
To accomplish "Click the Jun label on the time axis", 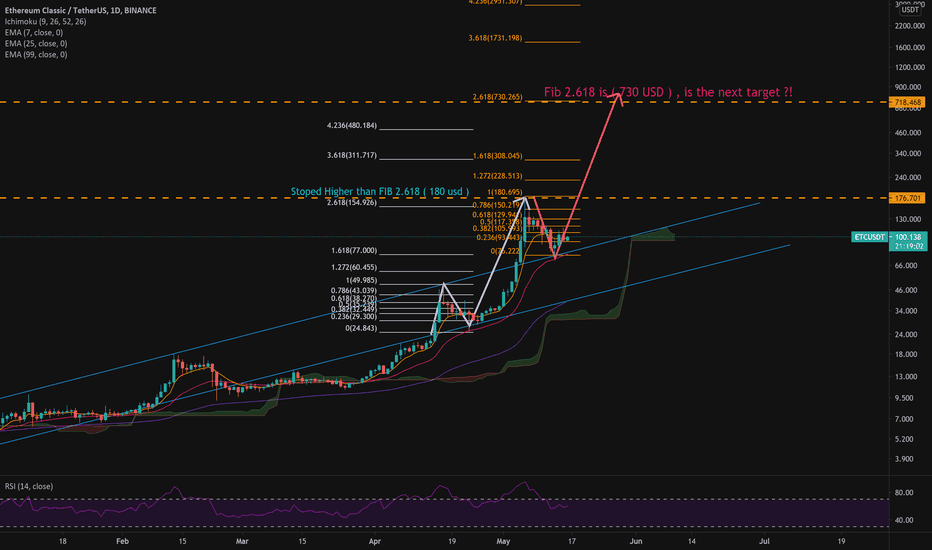I will tap(636, 541).
